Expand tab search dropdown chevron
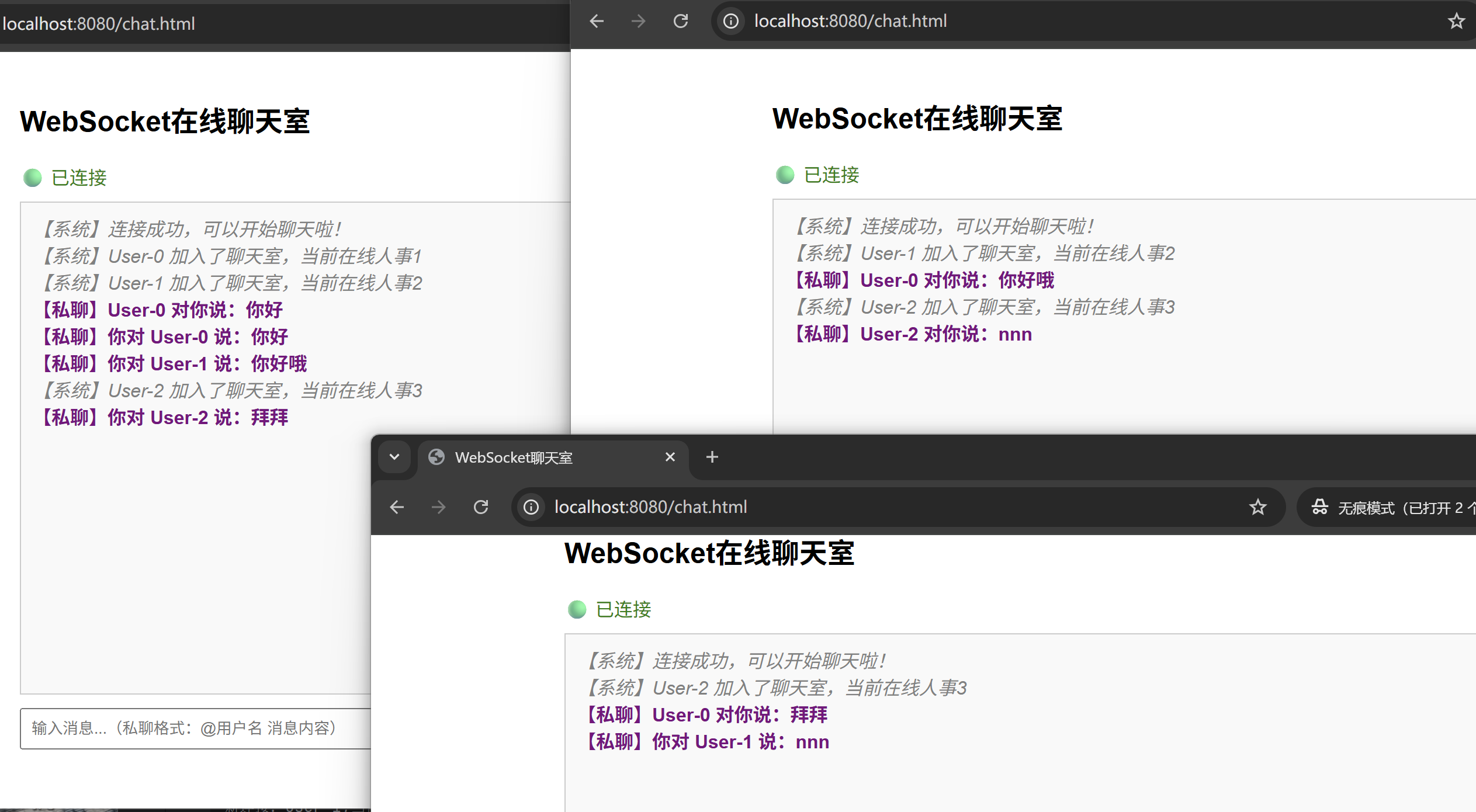 tap(394, 457)
